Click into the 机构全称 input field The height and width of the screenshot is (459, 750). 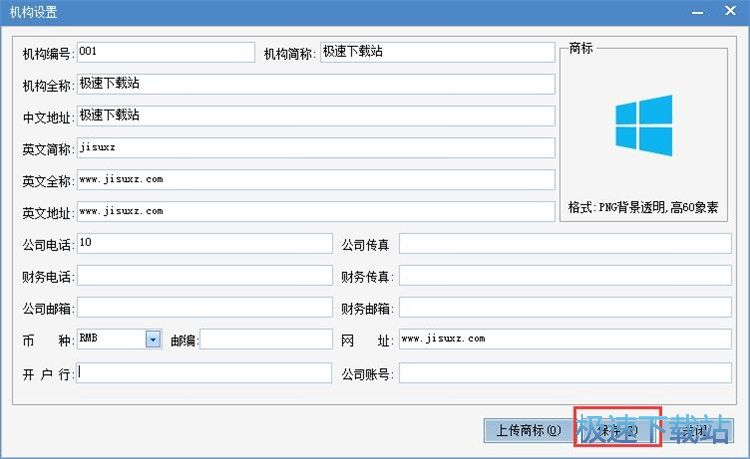click(316, 84)
